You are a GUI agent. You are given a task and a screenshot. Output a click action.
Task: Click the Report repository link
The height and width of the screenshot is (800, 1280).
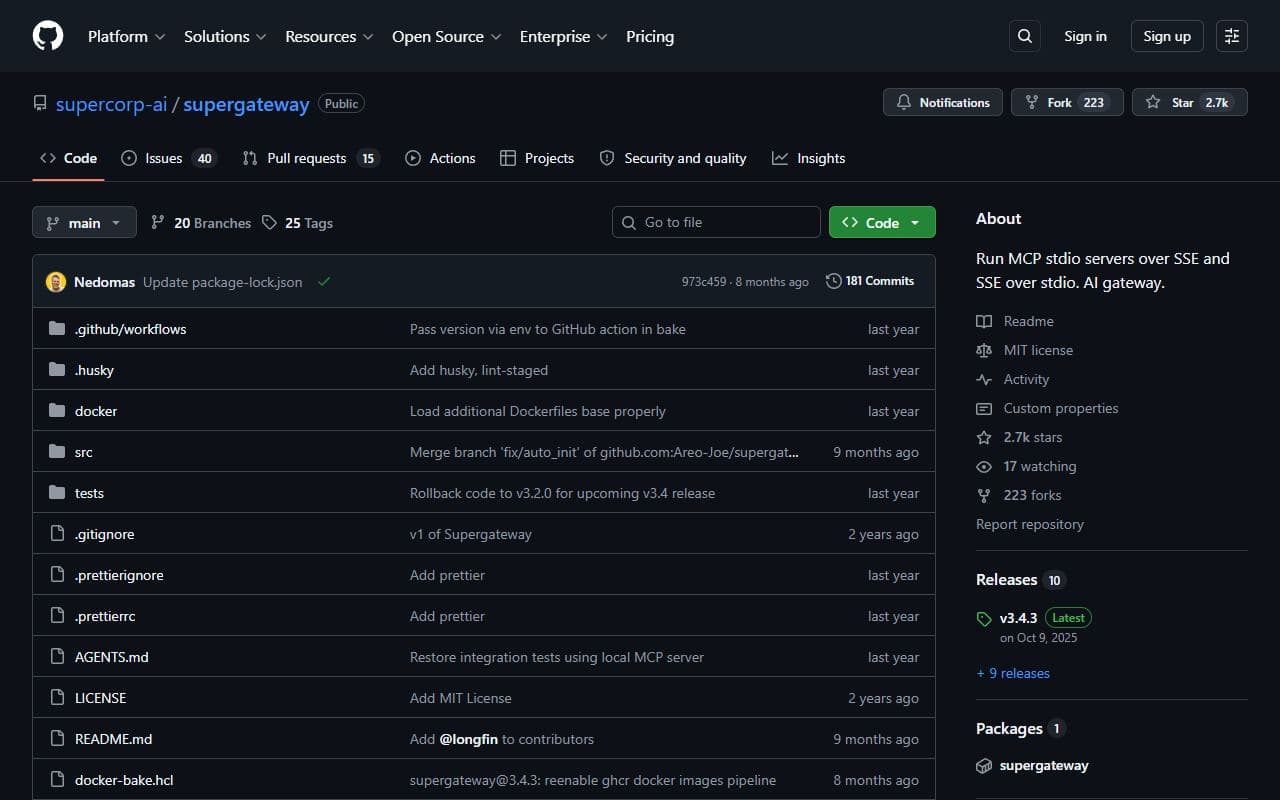point(1030,524)
